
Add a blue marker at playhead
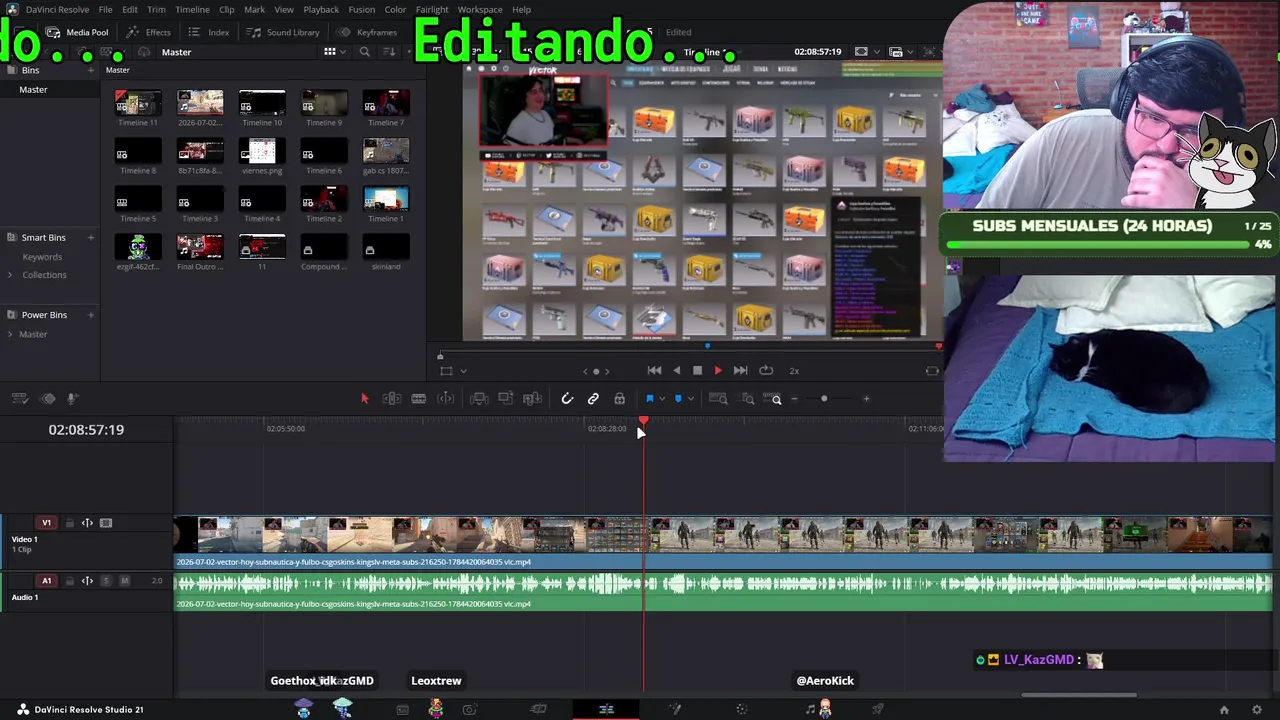point(678,399)
